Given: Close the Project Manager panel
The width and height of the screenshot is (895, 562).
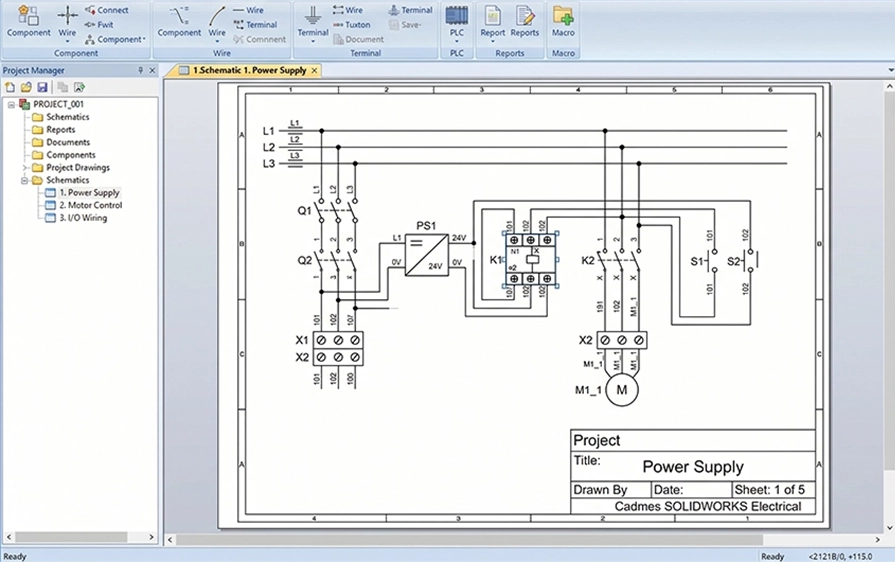Looking at the screenshot, I should coord(152,70).
